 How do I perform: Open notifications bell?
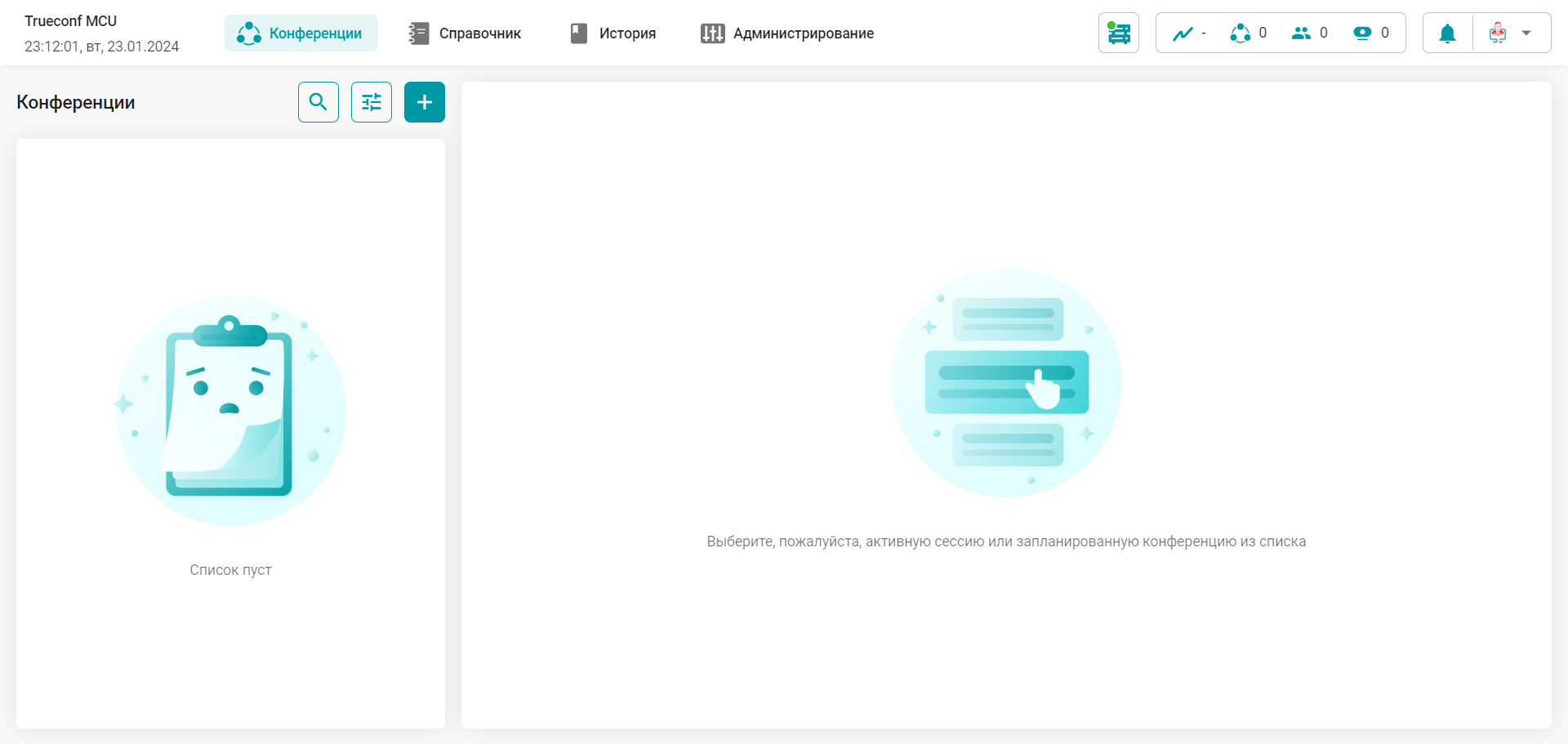1447,33
